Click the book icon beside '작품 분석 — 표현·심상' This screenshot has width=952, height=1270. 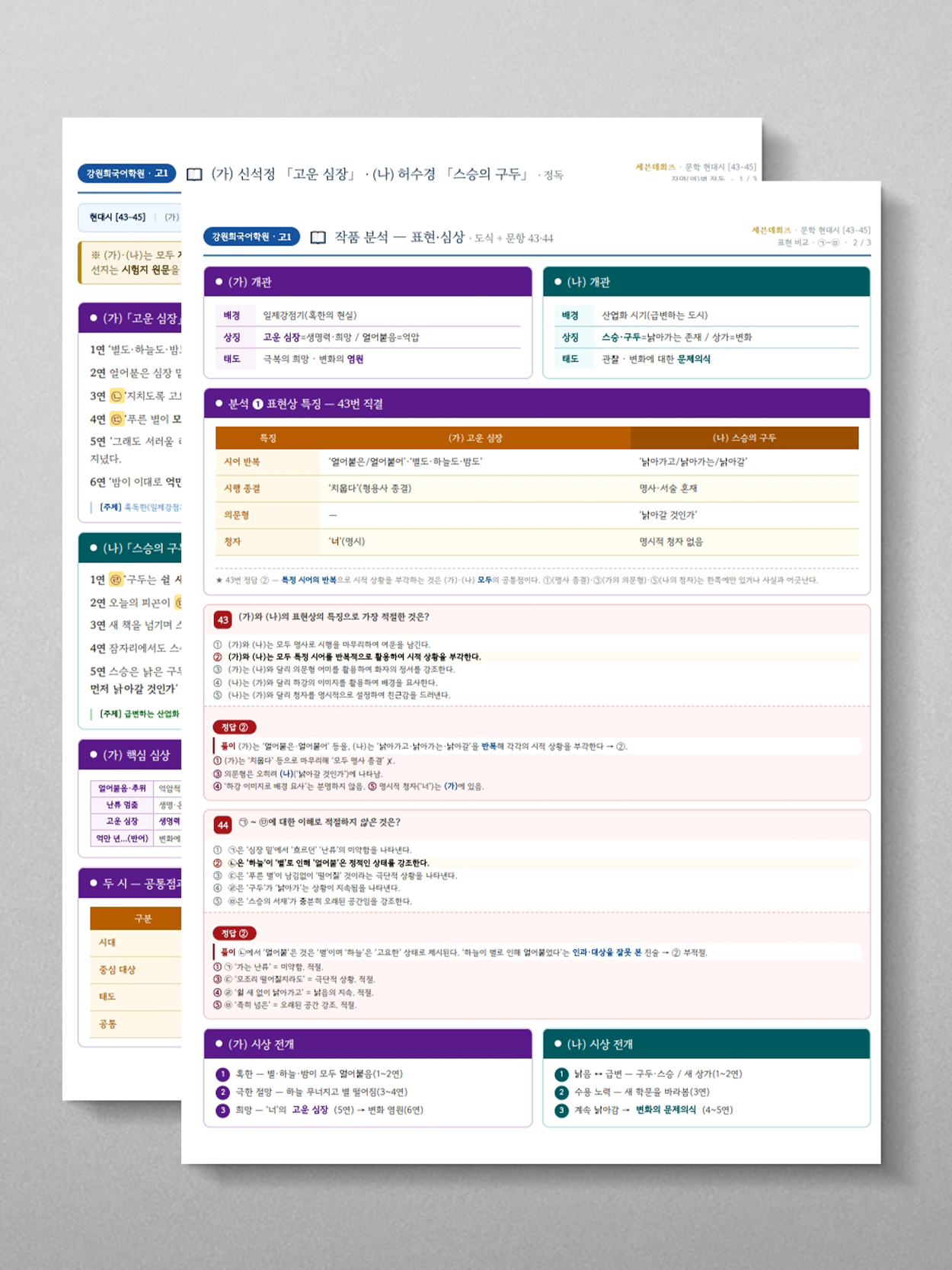point(318,238)
